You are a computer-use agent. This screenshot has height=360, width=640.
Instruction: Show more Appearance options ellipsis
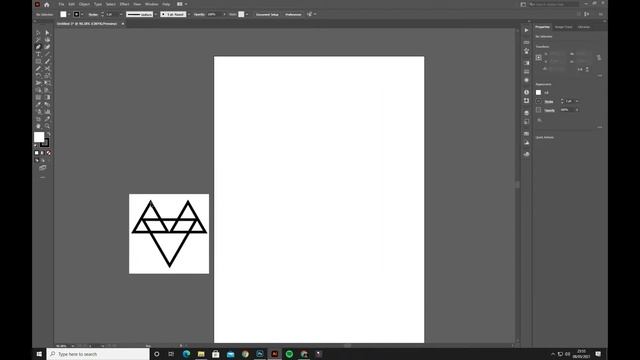(x=600, y=127)
